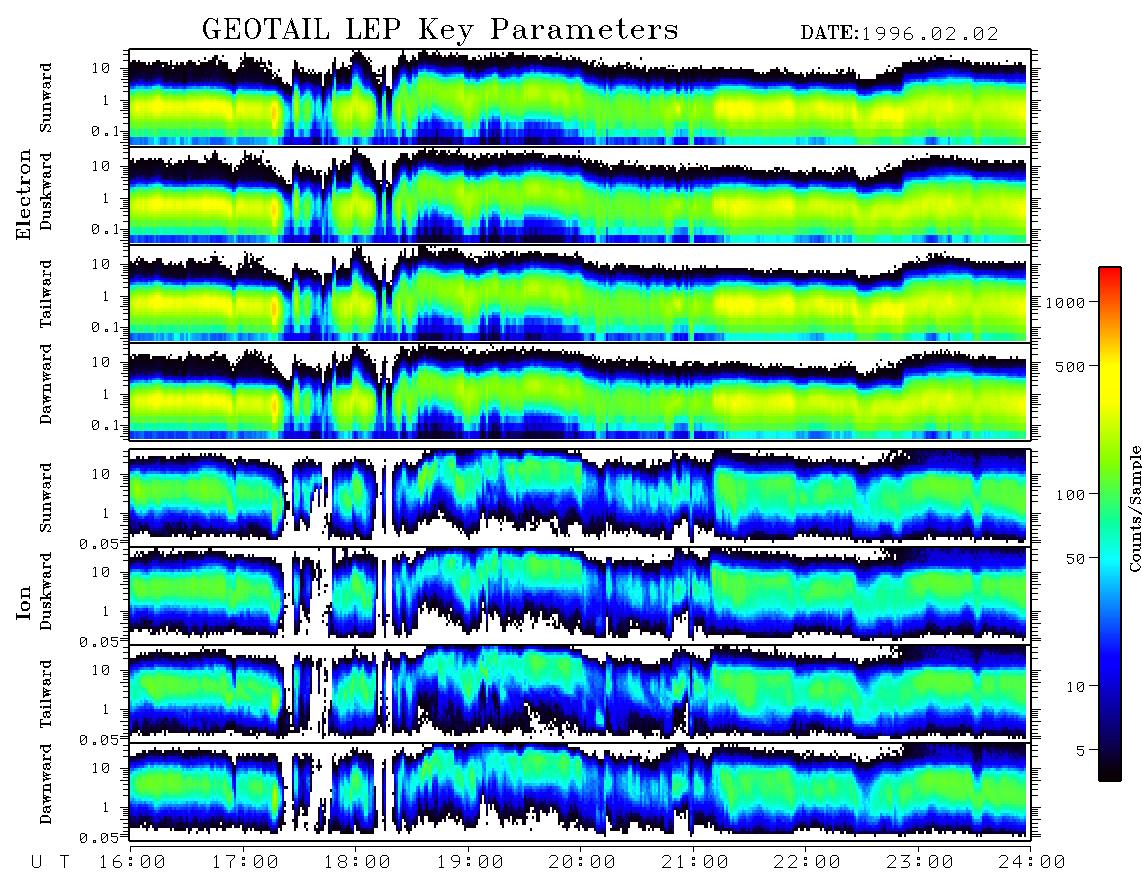1142x880 pixels.
Task: Click the "Sunward" label of the Electron group
Action: [x=46, y=98]
